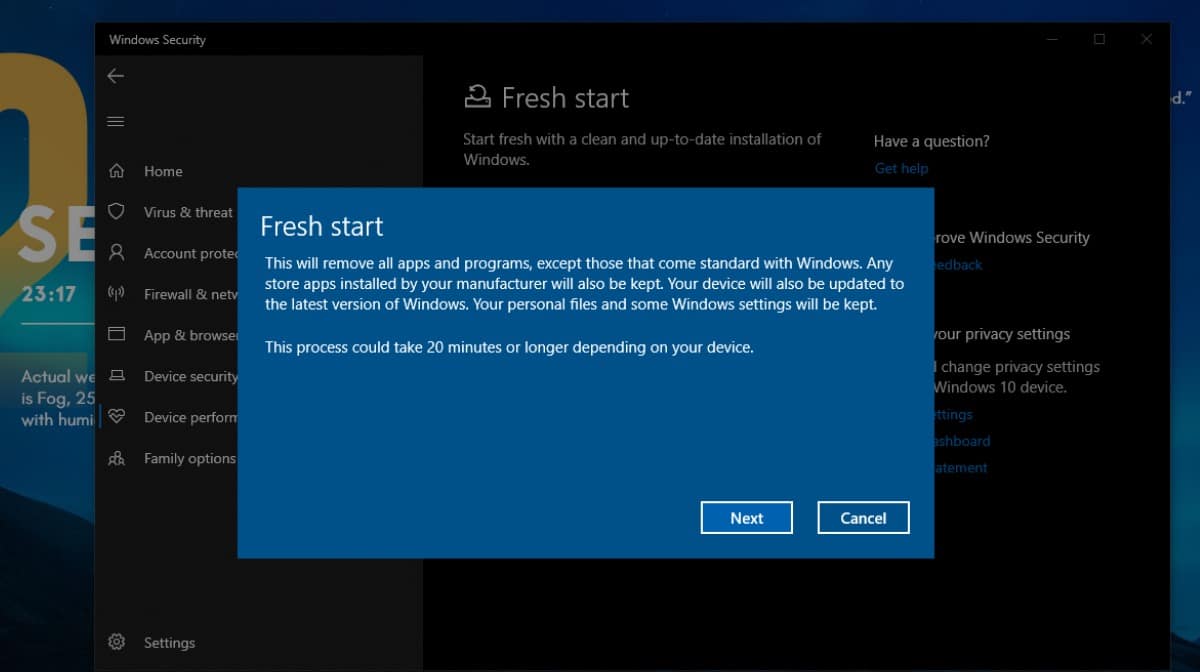Open the Settings gear at bottom
This screenshot has width=1200, height=672.
(116, 642)
